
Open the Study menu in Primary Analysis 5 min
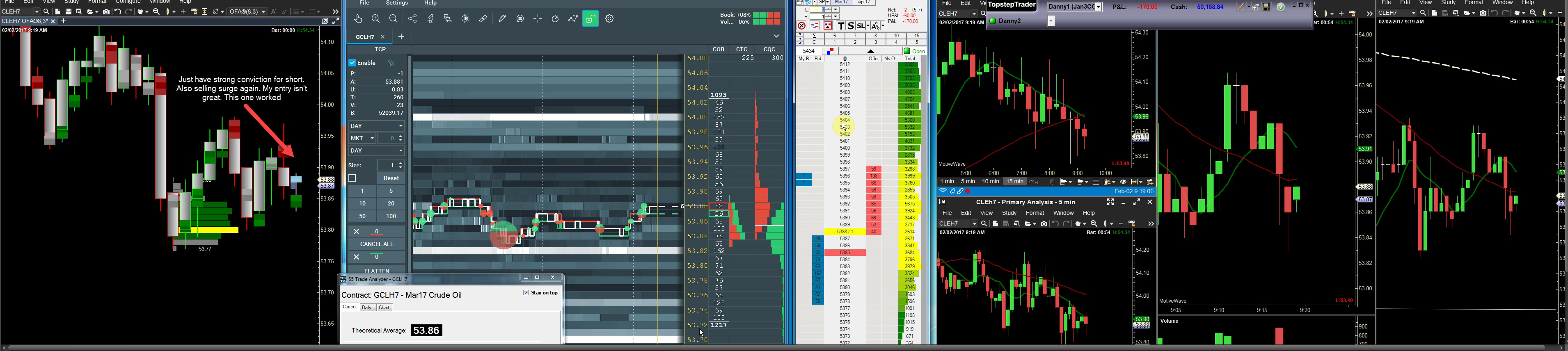[1009, 214]
